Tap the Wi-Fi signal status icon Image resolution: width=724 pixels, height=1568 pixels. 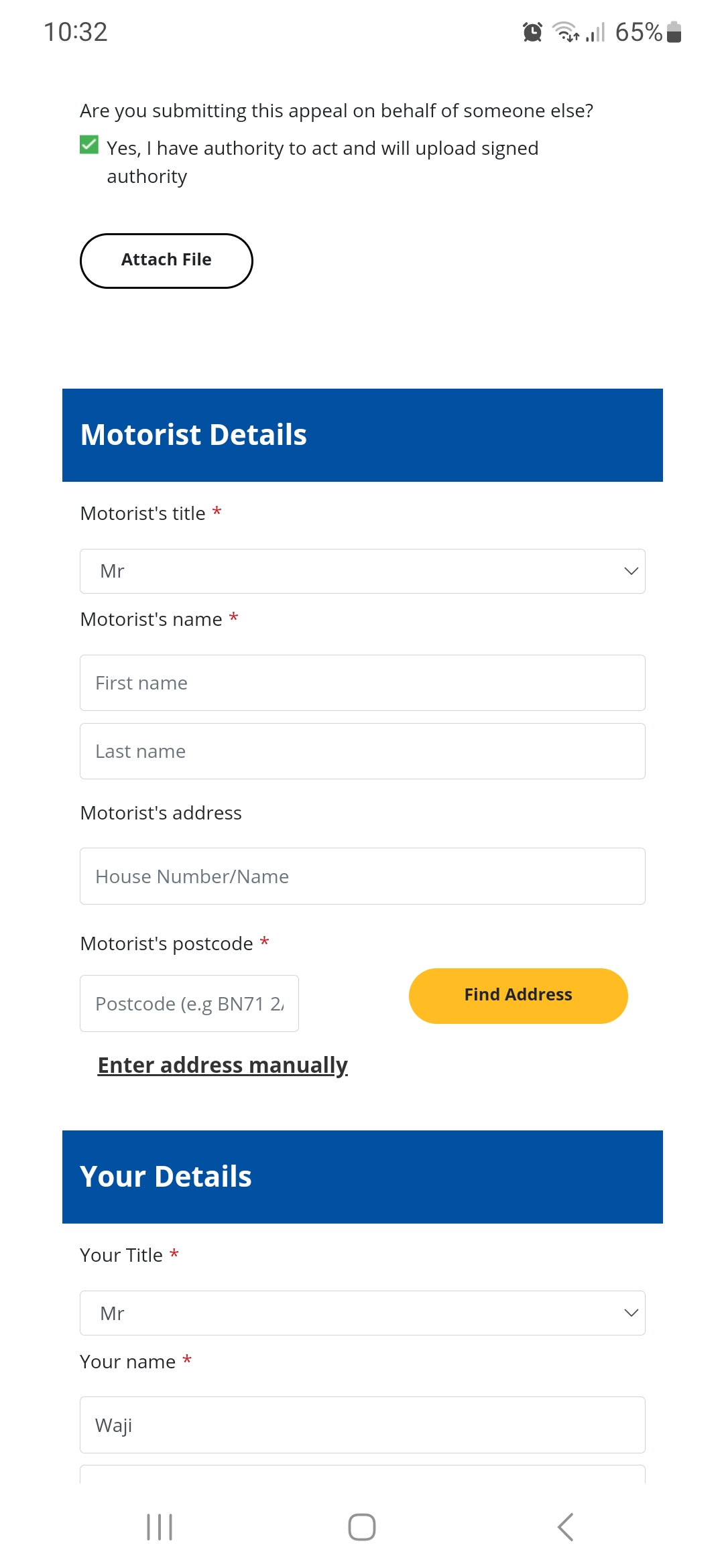point(566,31)
